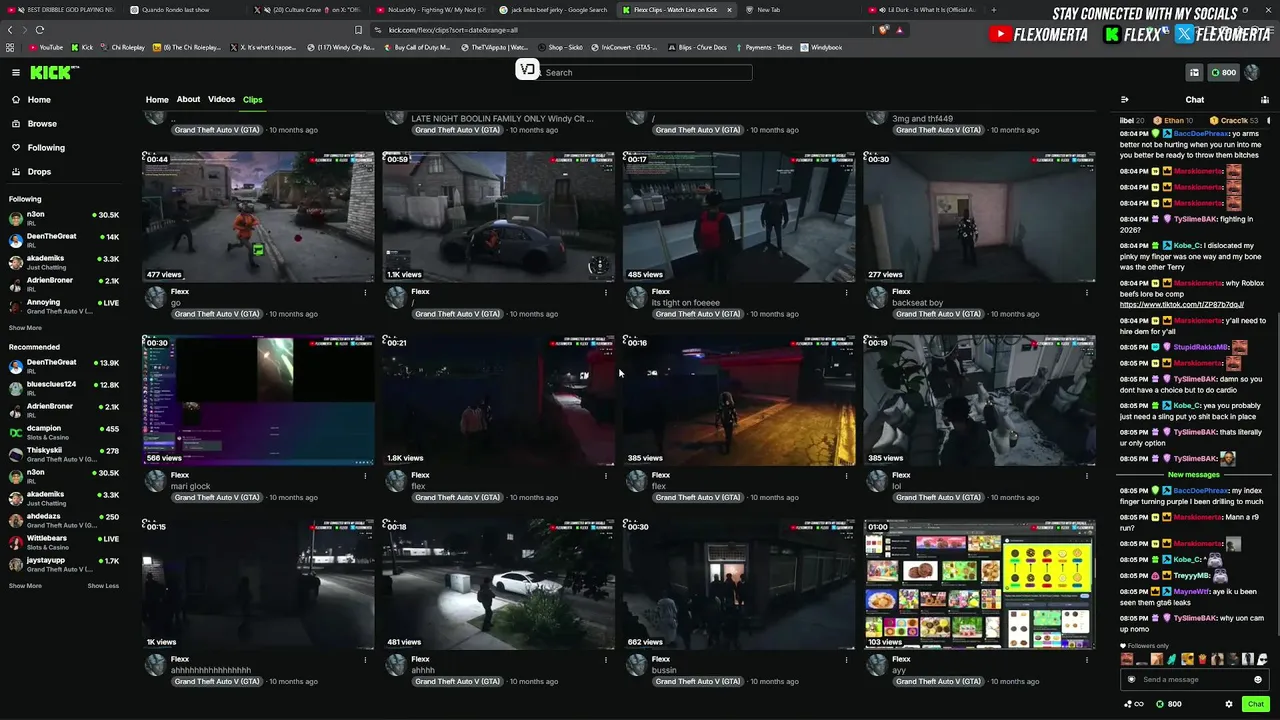Open the Kick sidebar hamburger menu
Screen dimensions: 1280x720
[16, 72]
